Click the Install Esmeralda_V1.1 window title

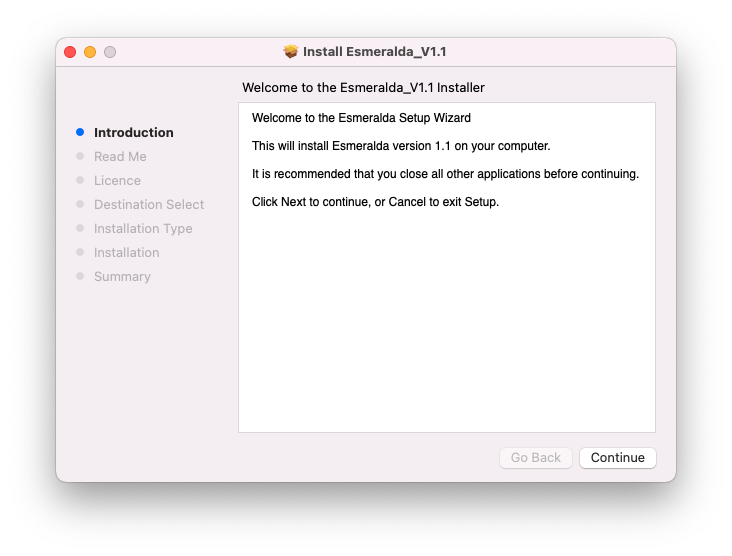click(375, 52)
